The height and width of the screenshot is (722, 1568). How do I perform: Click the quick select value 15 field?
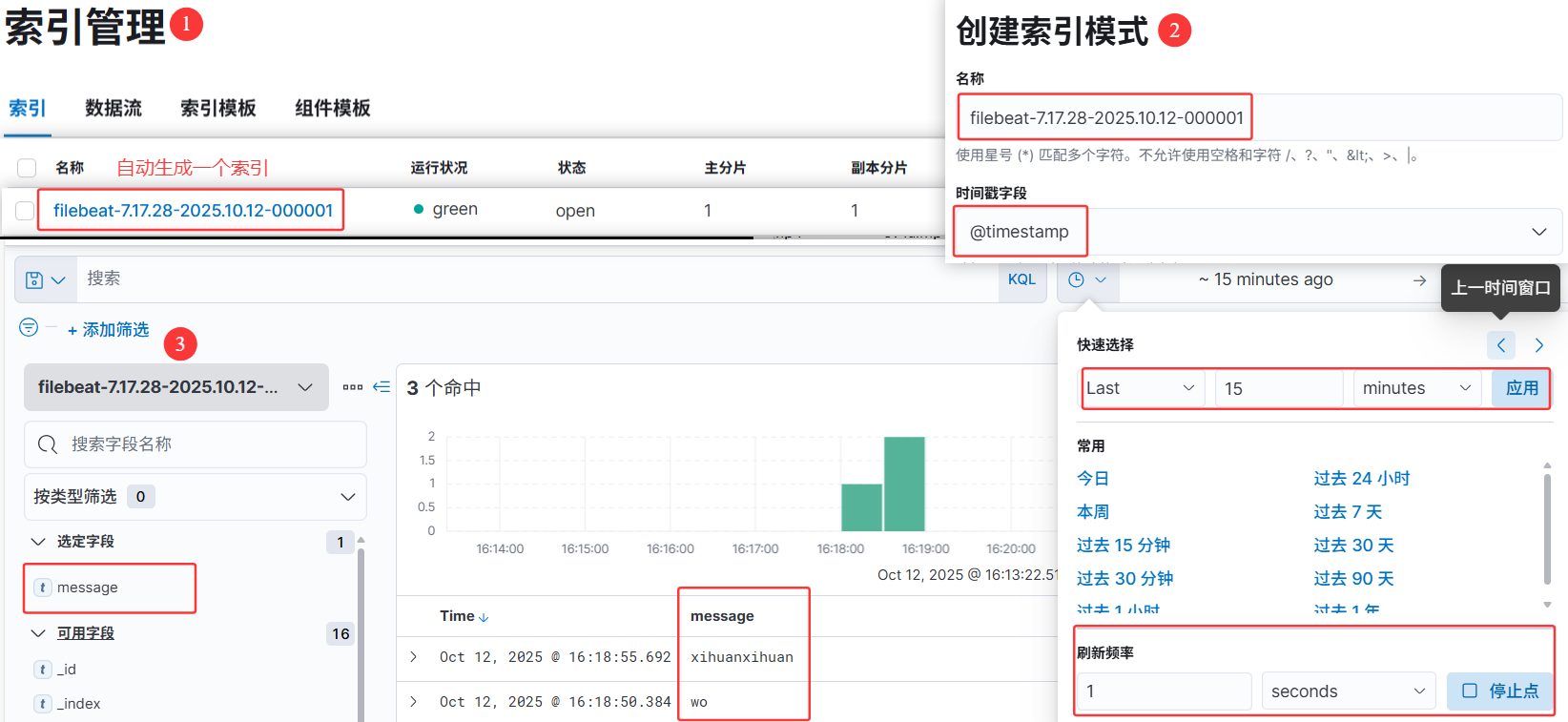[x=1278, y=388]
